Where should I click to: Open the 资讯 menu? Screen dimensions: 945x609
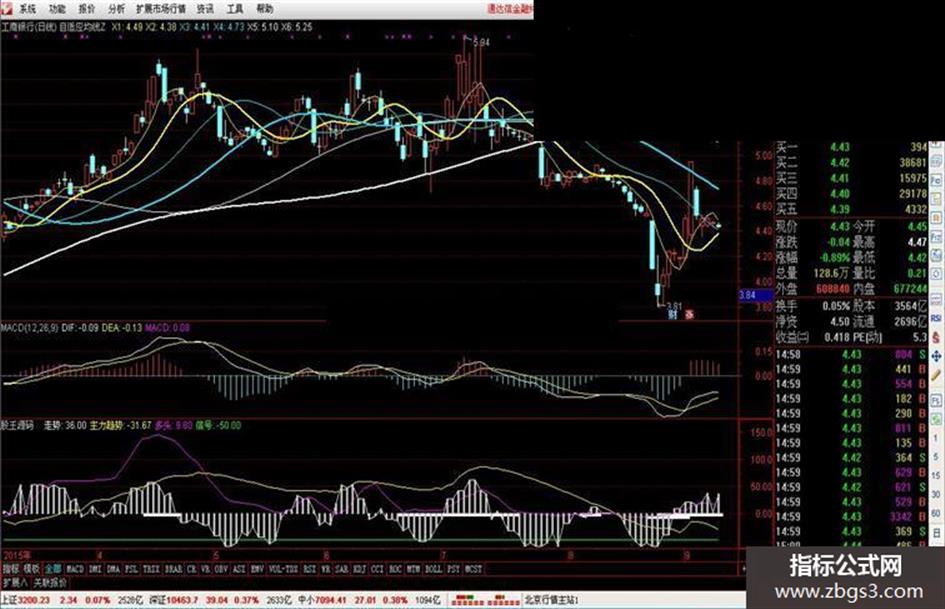[x=206, y=8]
